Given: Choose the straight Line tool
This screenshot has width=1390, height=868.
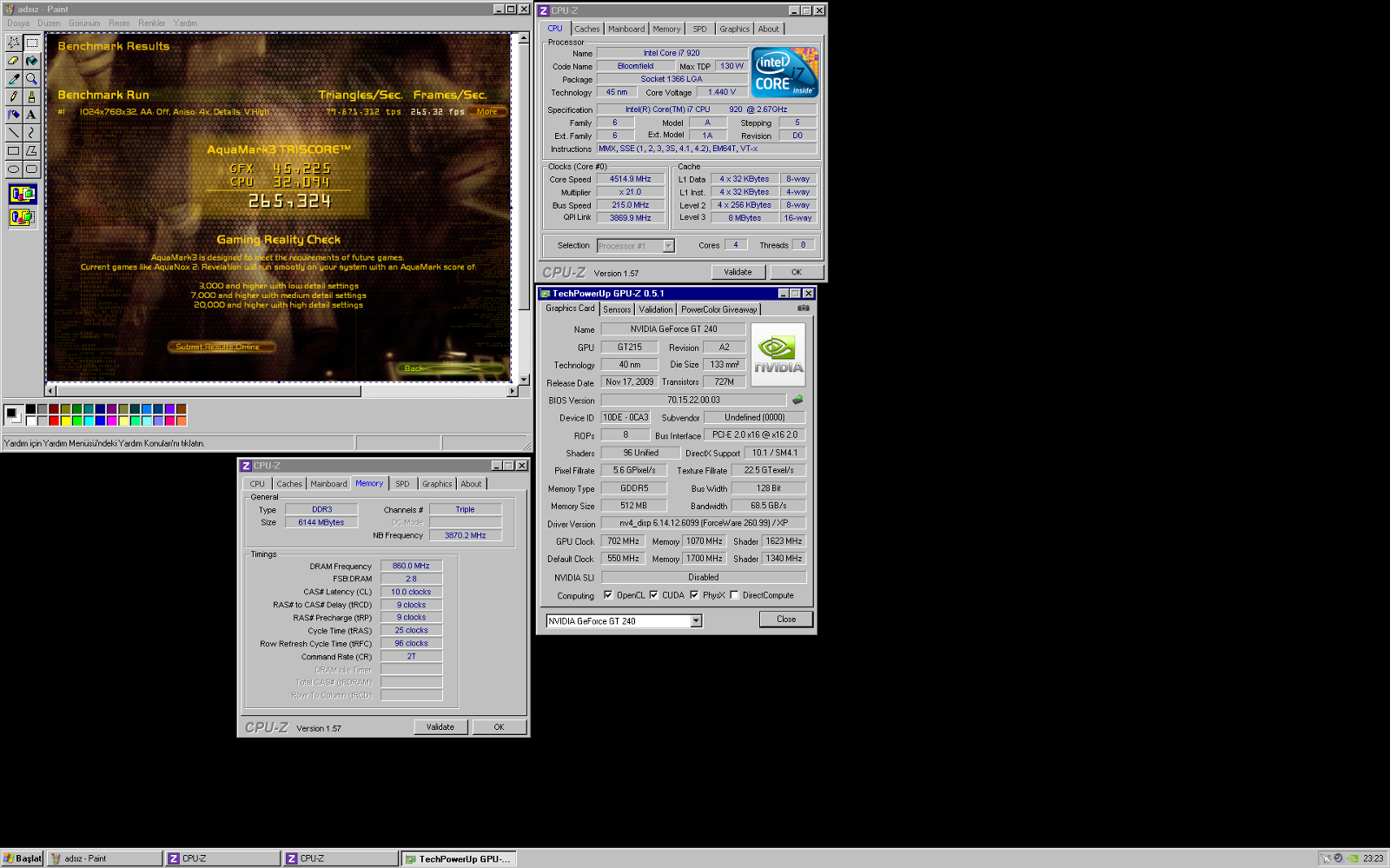Looking at the screenshot, I should pyautogui.click(x=13, y=133).
